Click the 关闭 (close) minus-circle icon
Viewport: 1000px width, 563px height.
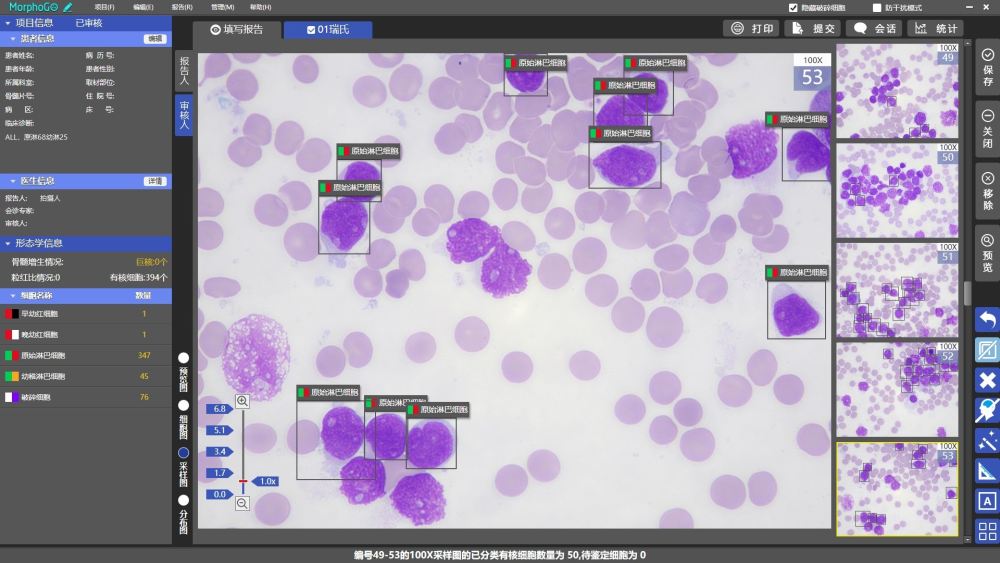(x=987, y=116)
